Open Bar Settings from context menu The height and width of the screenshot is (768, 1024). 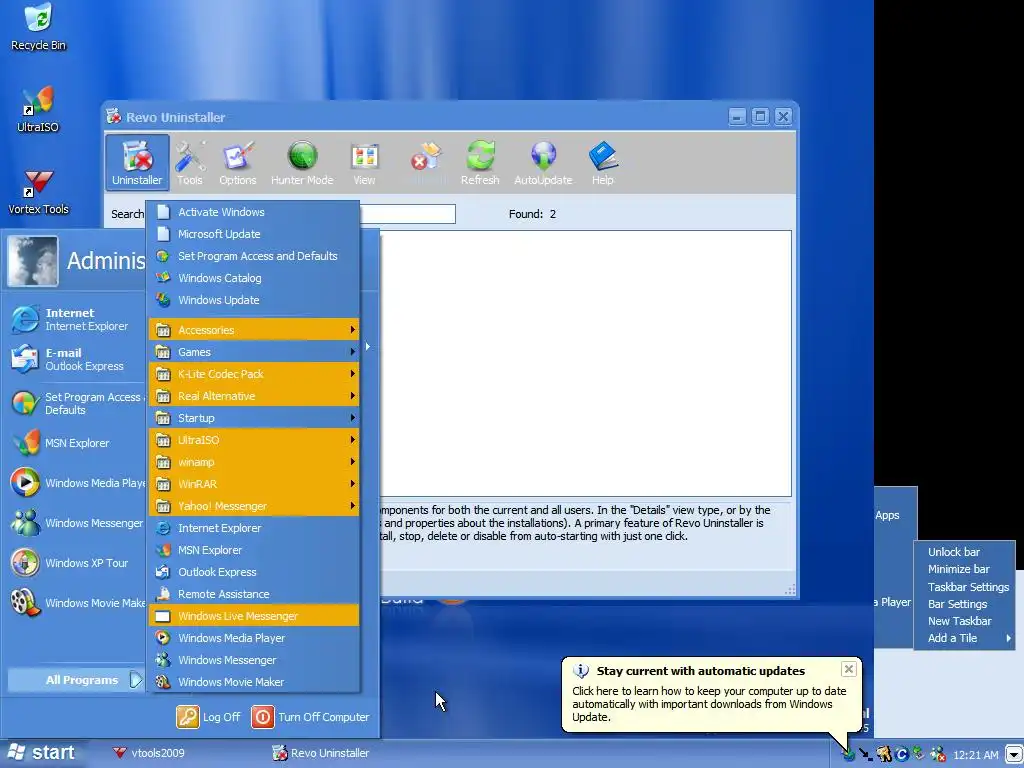point(965,604)
